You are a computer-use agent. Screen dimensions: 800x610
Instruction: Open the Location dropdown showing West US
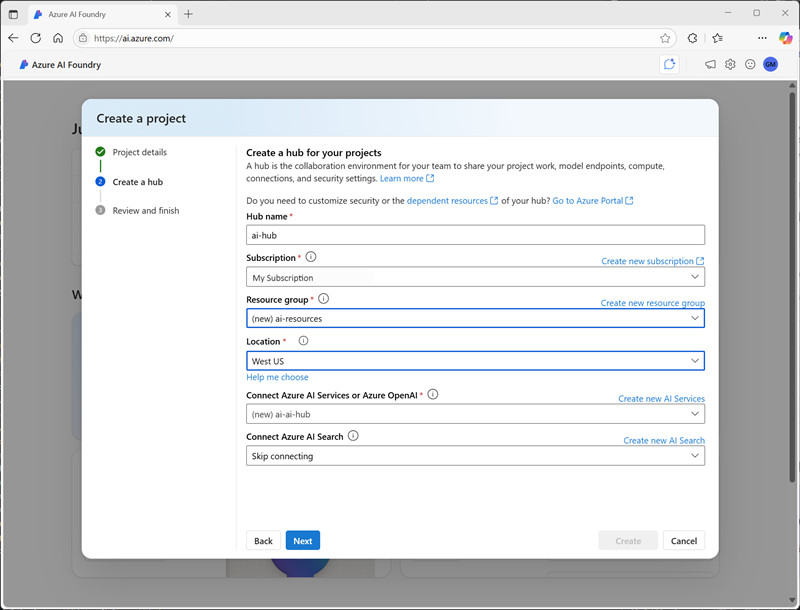pyautogui.click(x=475, y=360)
